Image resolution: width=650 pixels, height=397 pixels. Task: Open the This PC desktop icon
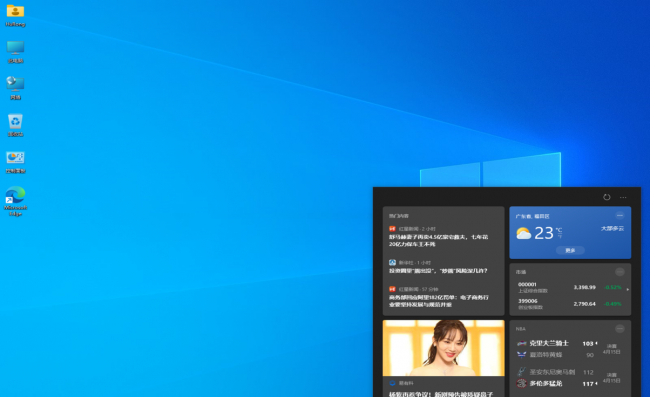pyautogui.click(x=15, y=52)
